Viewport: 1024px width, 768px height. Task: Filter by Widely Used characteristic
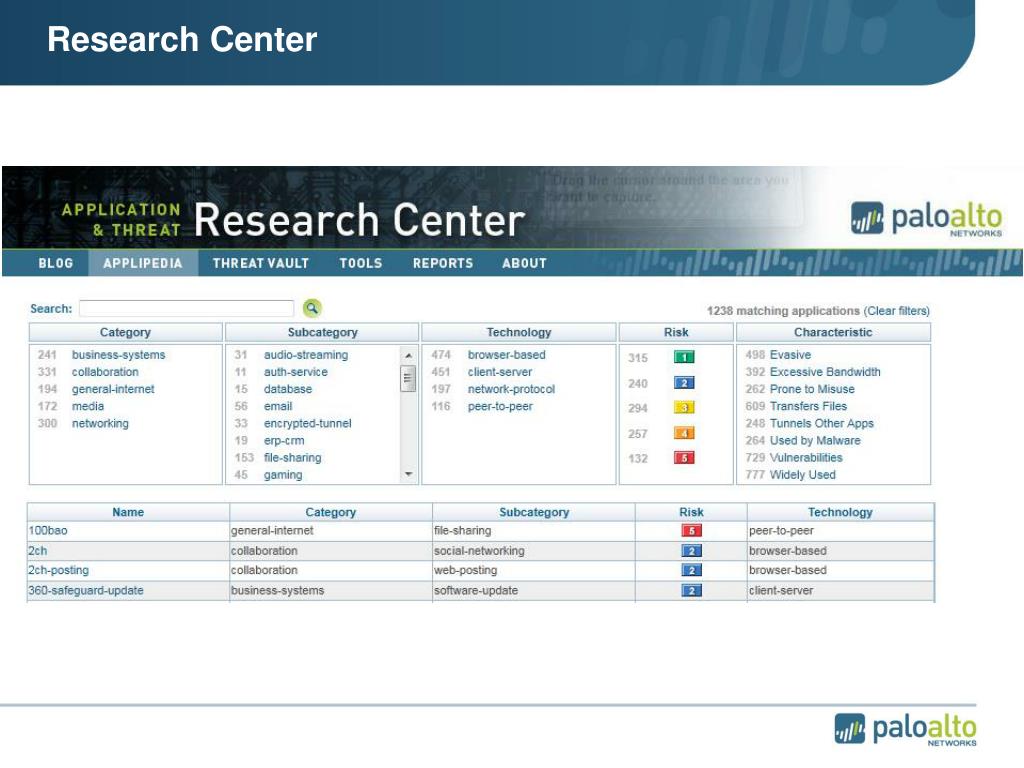pyautogui.click(x=803, y=475)
